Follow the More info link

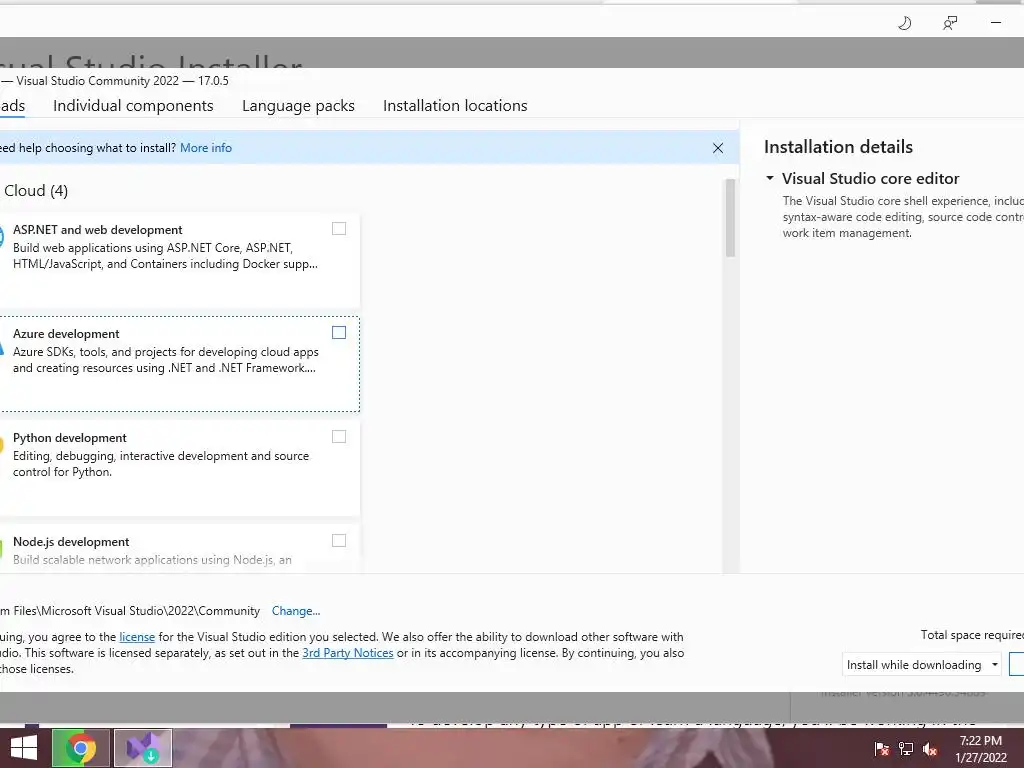coord(206,148)
